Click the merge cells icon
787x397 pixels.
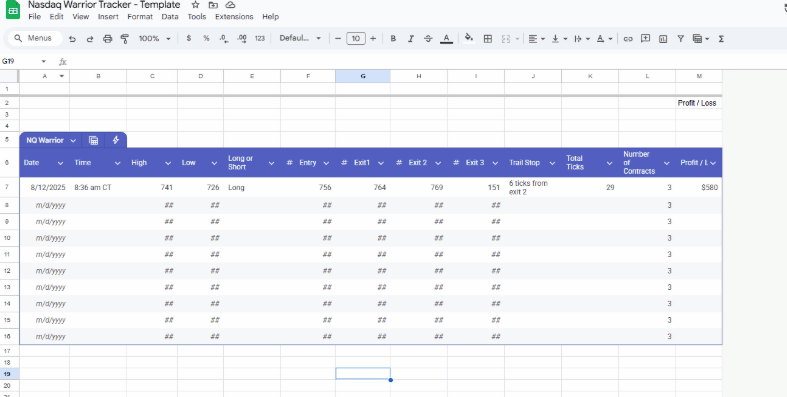click(x=506, y=39)
